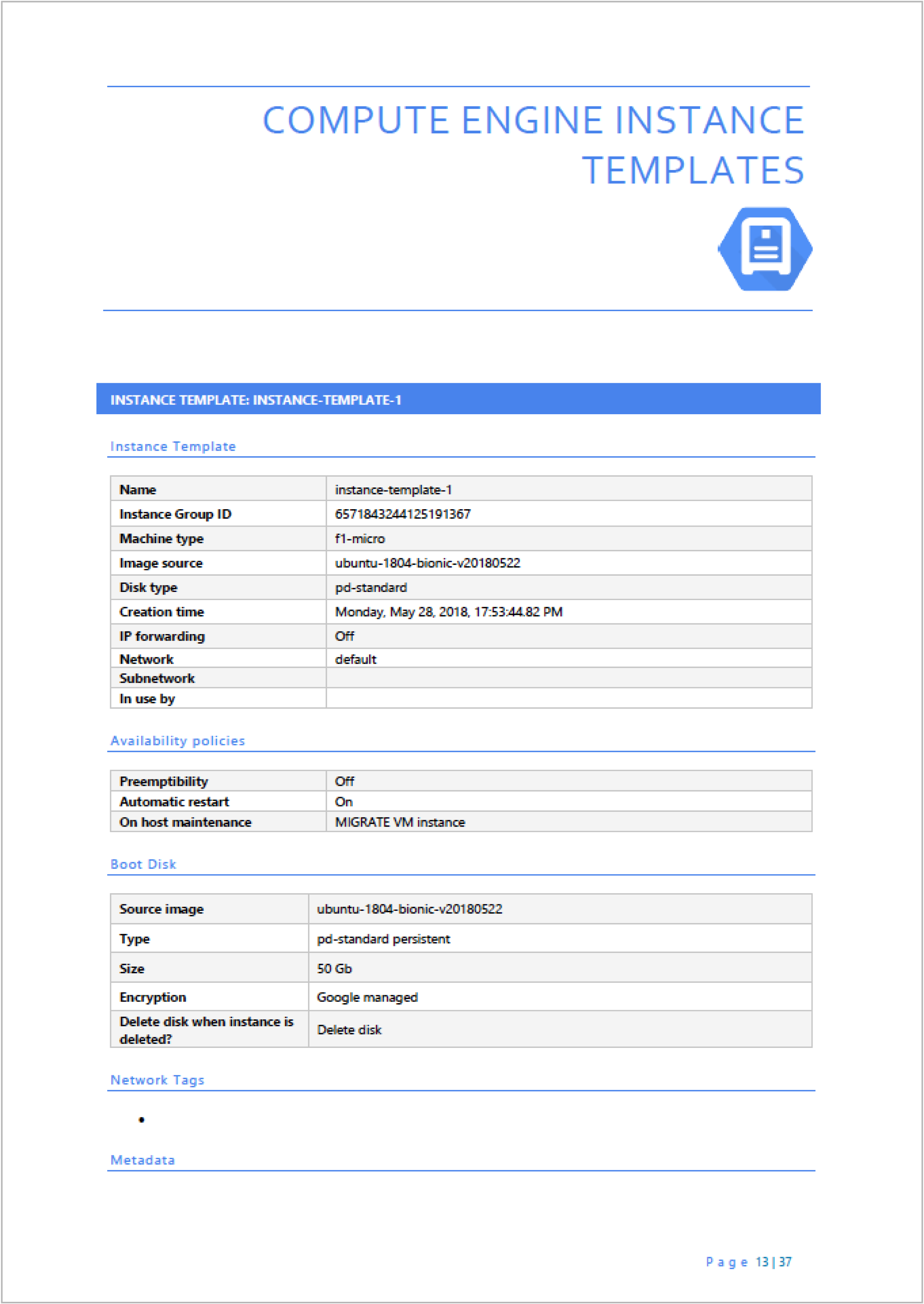This screenshot has height=1304, width=924.
Task: Click the 'Network Tags' section heading
Action: tap(158, 1080)
